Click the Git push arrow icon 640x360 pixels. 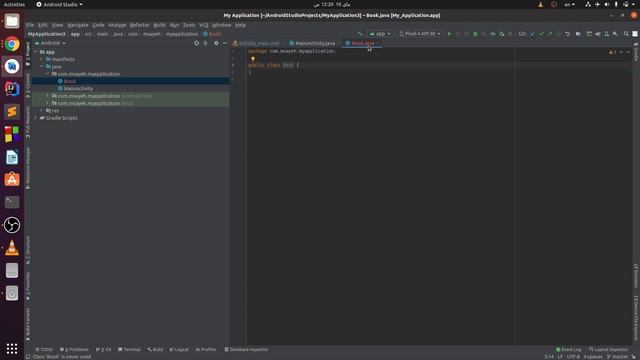pos(550,34)
